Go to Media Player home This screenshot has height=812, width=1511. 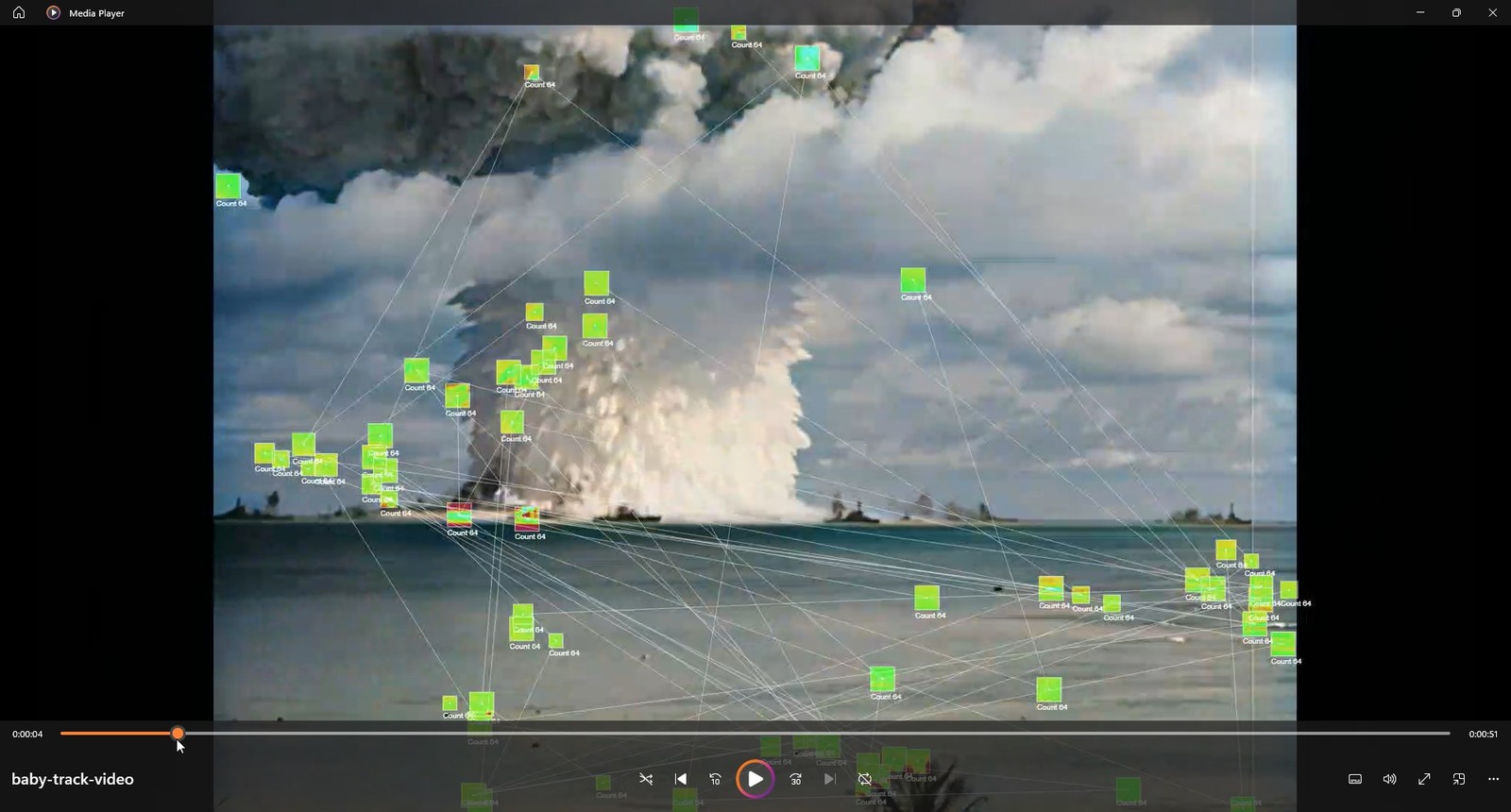pyautogui.click(x=19, y=13)
